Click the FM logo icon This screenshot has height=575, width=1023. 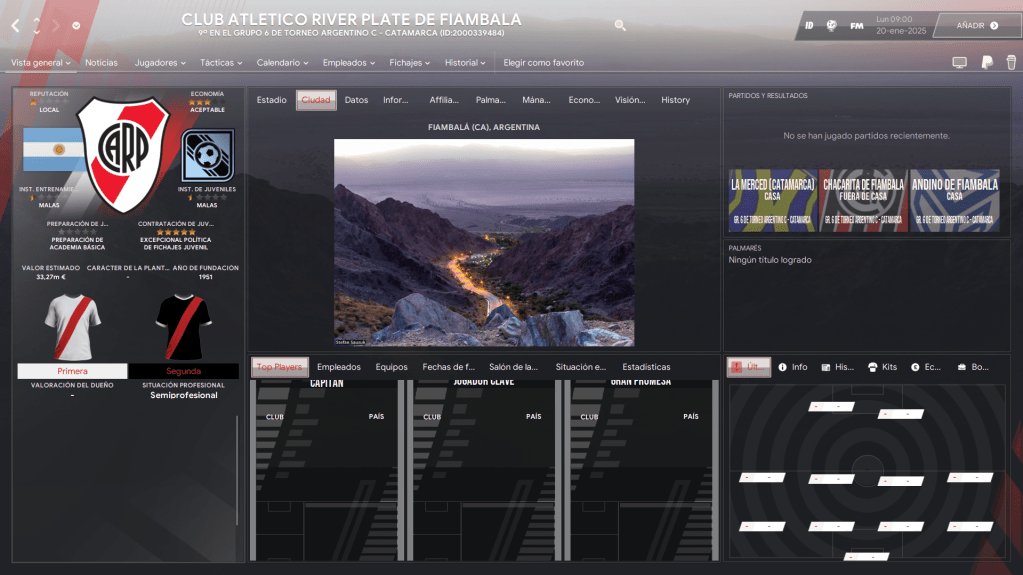tap(857, 25)
